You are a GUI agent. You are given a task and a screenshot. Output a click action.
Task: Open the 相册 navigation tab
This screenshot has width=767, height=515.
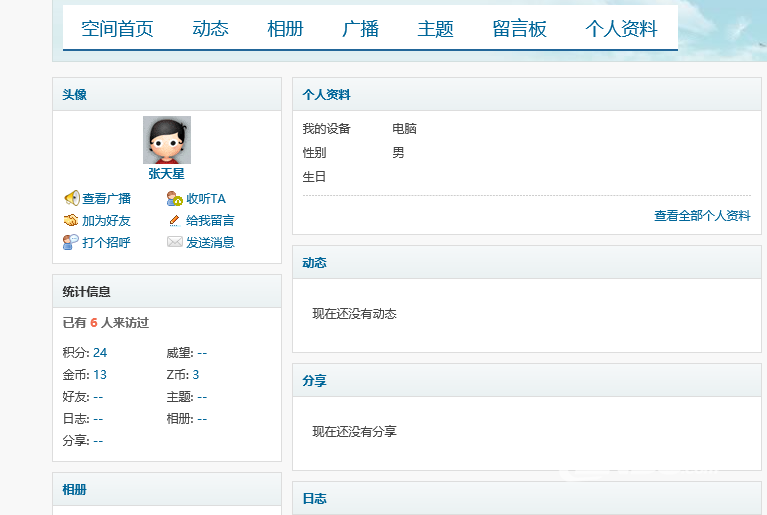click(285, 29)
